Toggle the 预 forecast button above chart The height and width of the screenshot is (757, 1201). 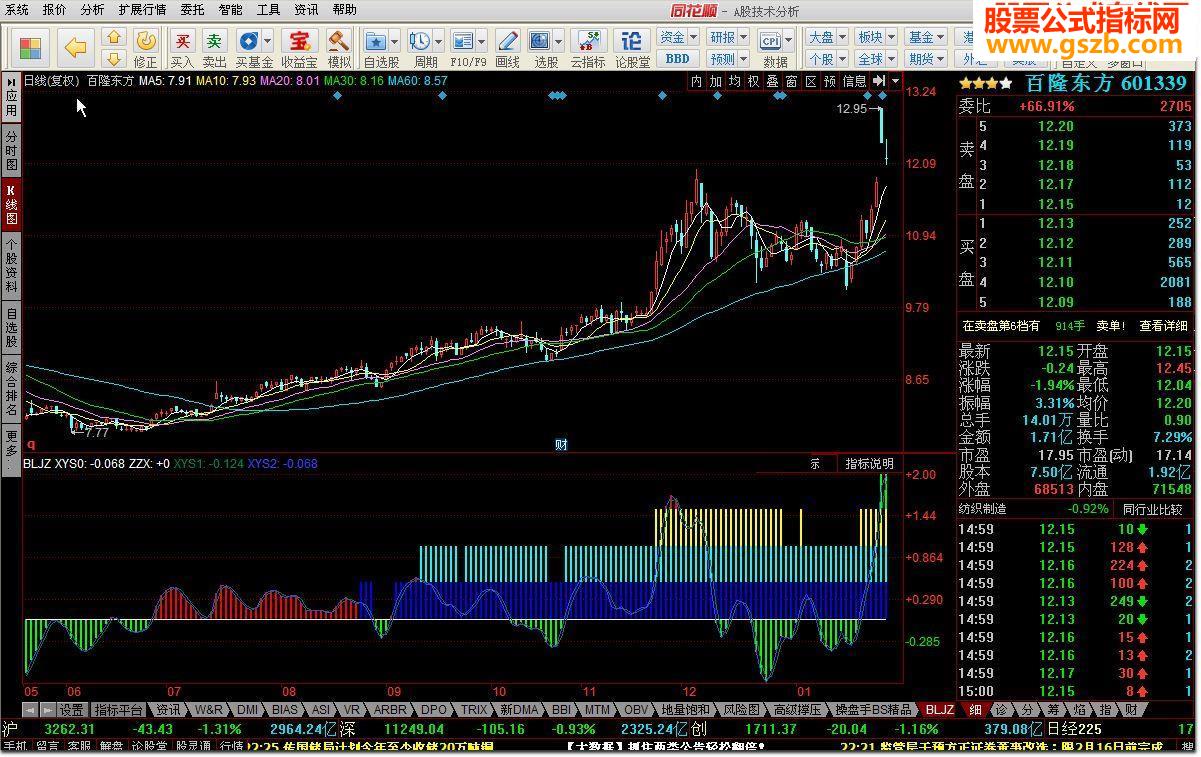tap(829, 81)
